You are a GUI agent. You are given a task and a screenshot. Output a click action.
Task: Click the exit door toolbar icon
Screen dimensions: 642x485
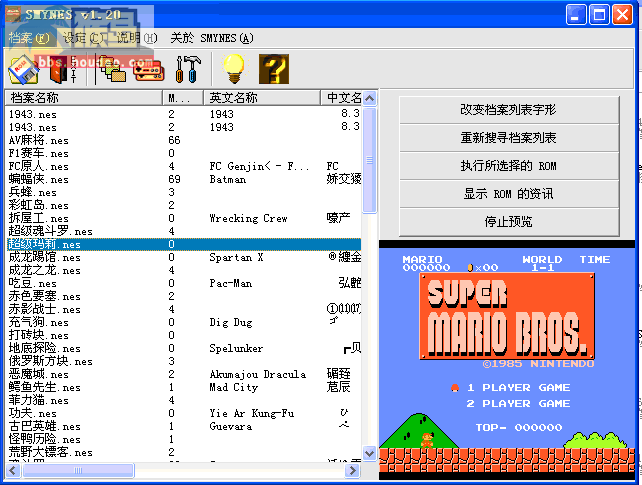click(61, 69)
